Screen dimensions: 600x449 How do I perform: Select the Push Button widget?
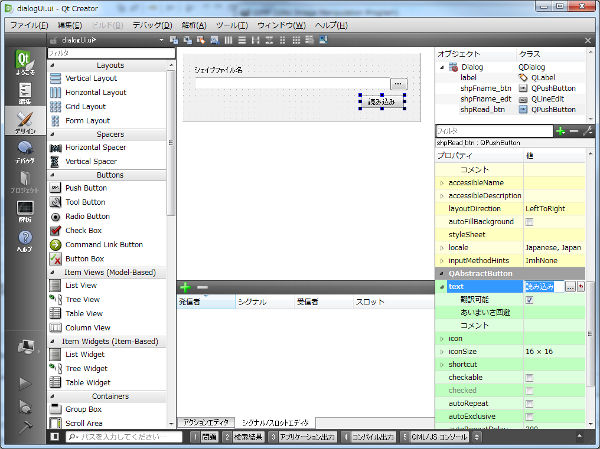(86, 188)
